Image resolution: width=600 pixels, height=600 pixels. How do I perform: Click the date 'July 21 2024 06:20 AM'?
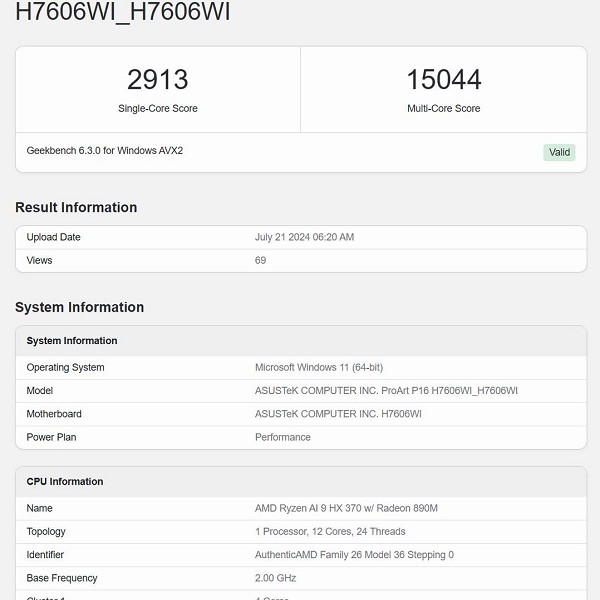point(304,237)
